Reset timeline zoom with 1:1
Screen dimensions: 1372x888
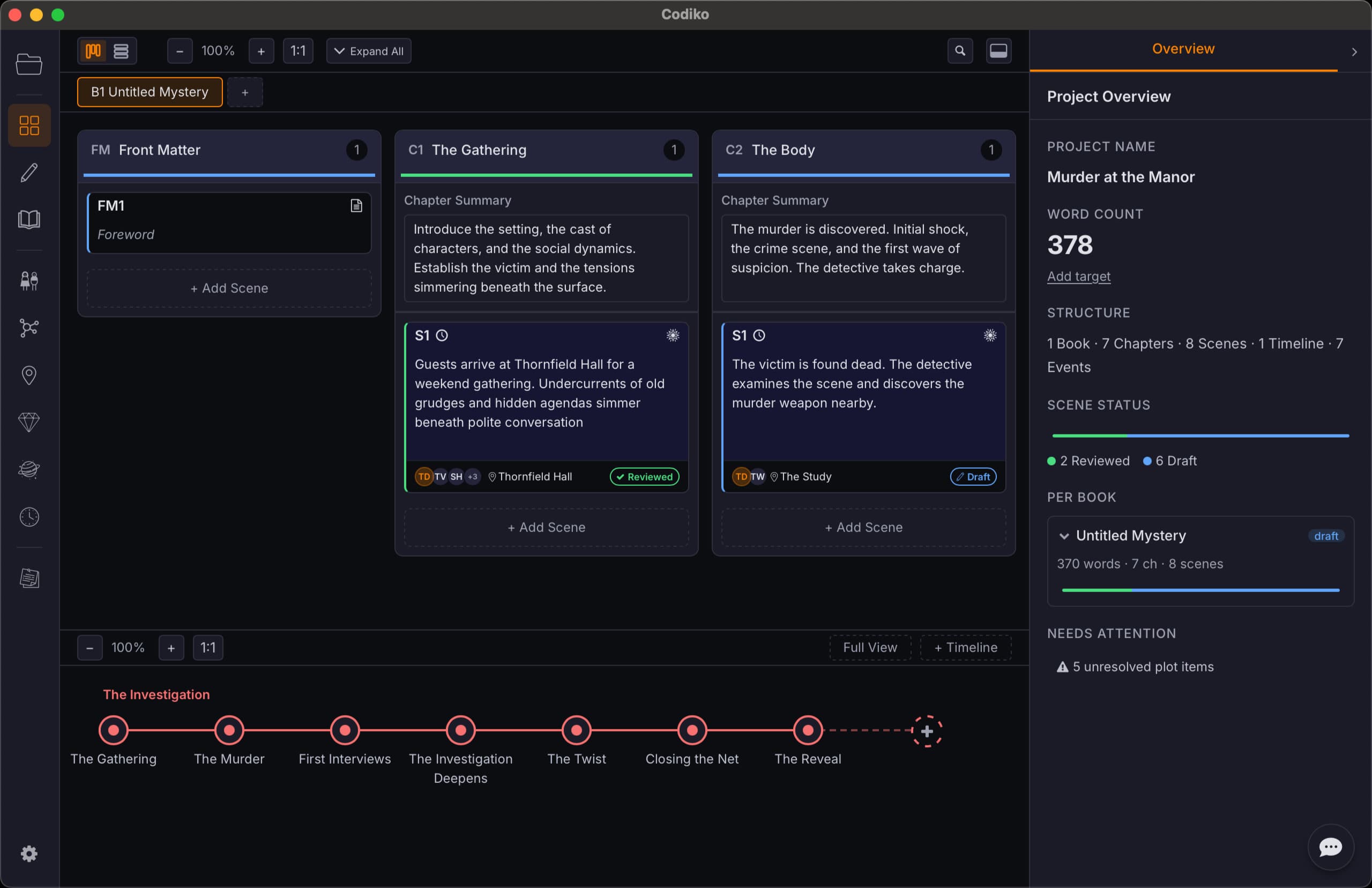[x=208, y=648]
